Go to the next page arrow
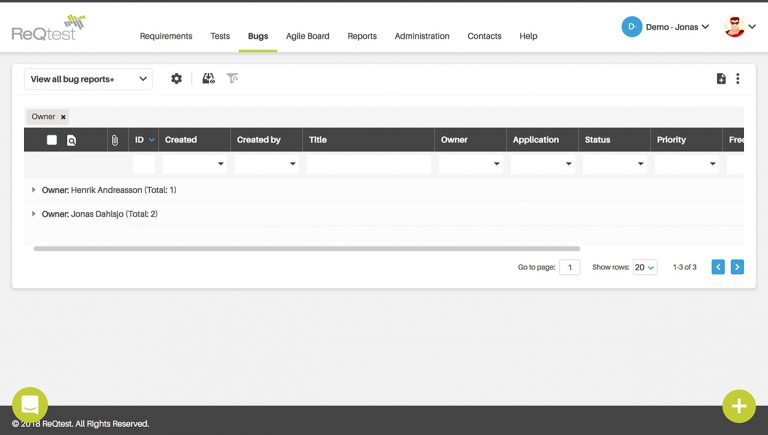The height and width of the screenshot is (435, 768). click(737, 267)
